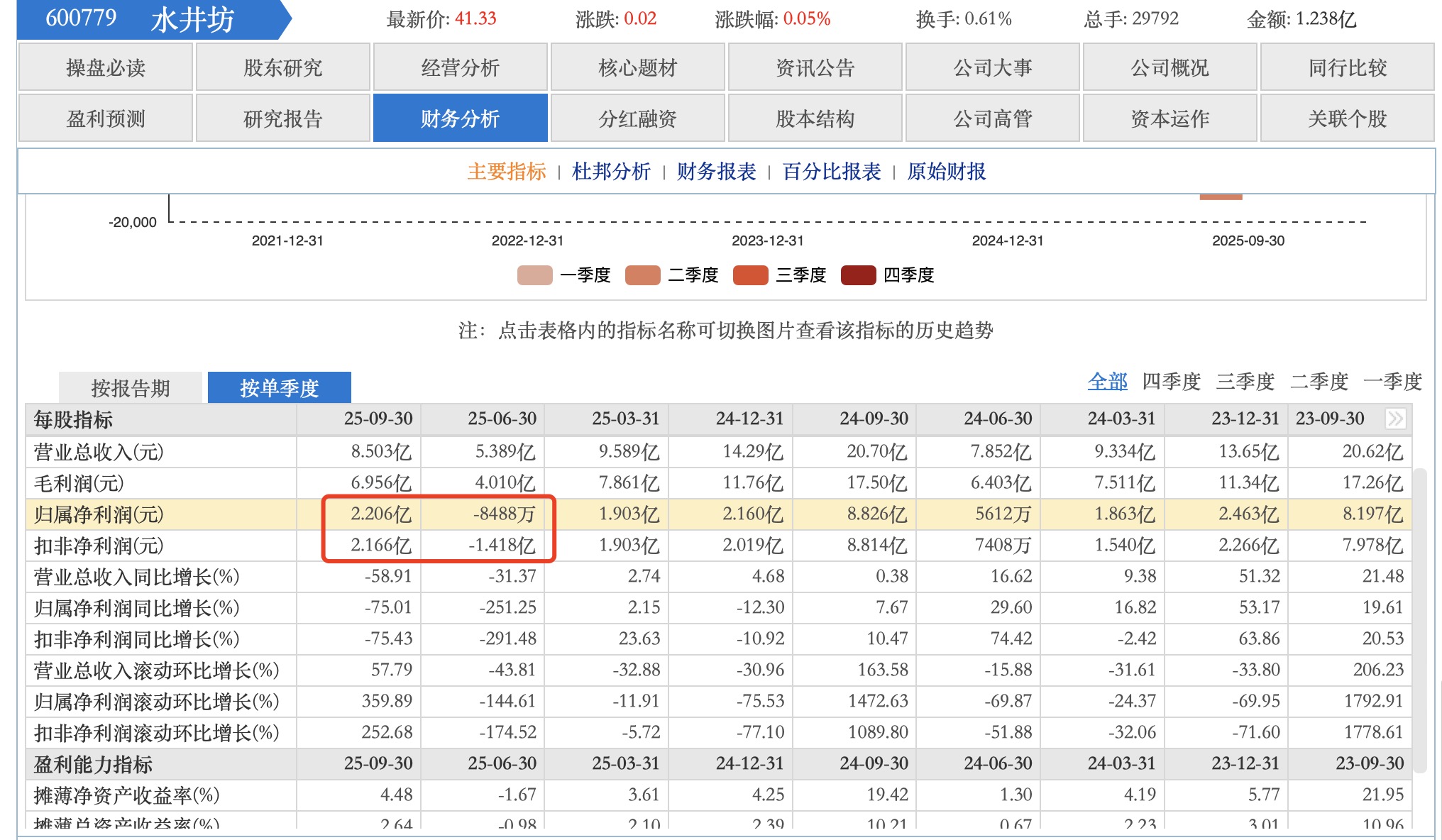Switch to 按报告期 view
Image resolution: width=1442 pixels, height=840 pixels.
pyautogui.click(x=131, y=388)
